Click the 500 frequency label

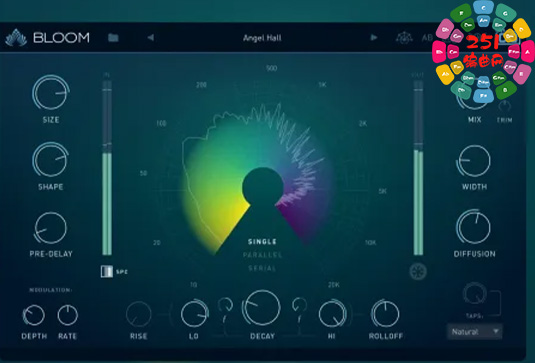coord(272,68)
